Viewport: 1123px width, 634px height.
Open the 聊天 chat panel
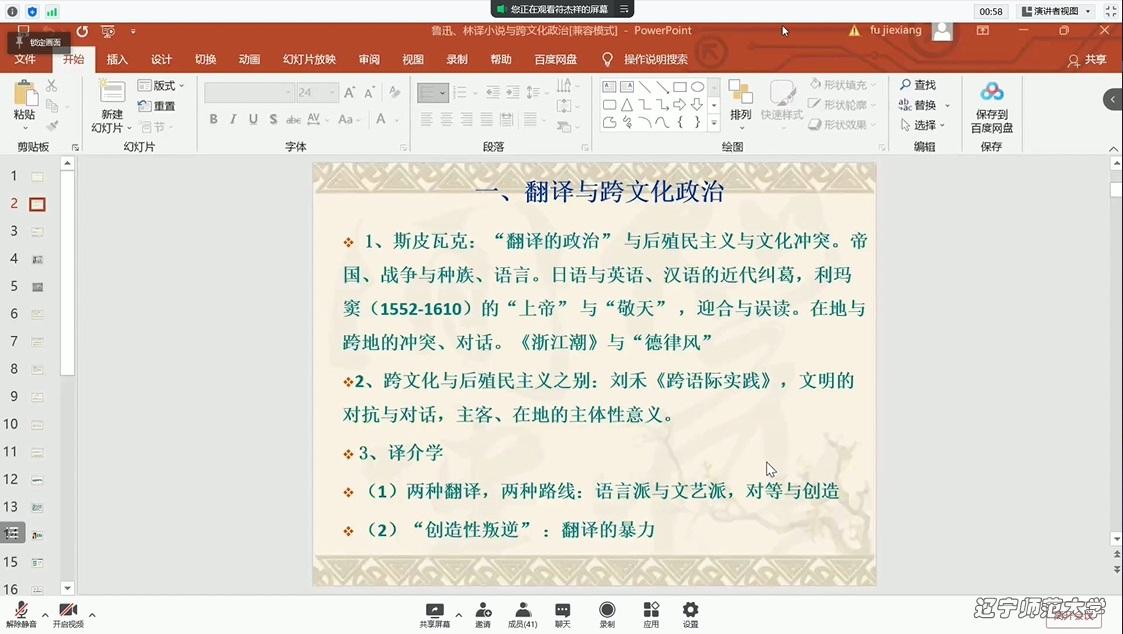point(561,612)
